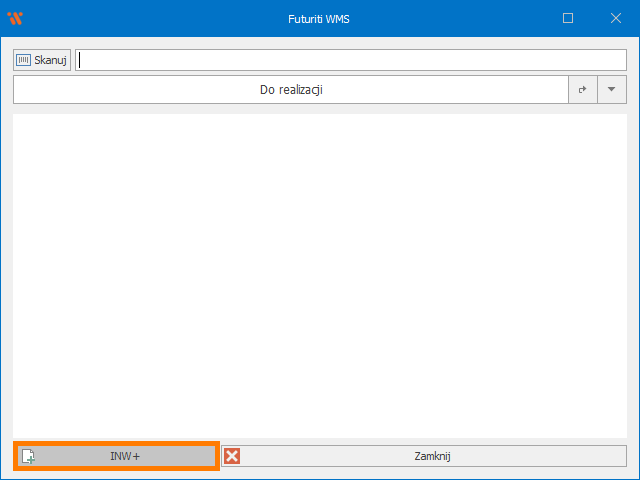Expand the dropdown arrow next to Do realizacji
The height and width of the screenshot is (480, 640).
point(611,90)
